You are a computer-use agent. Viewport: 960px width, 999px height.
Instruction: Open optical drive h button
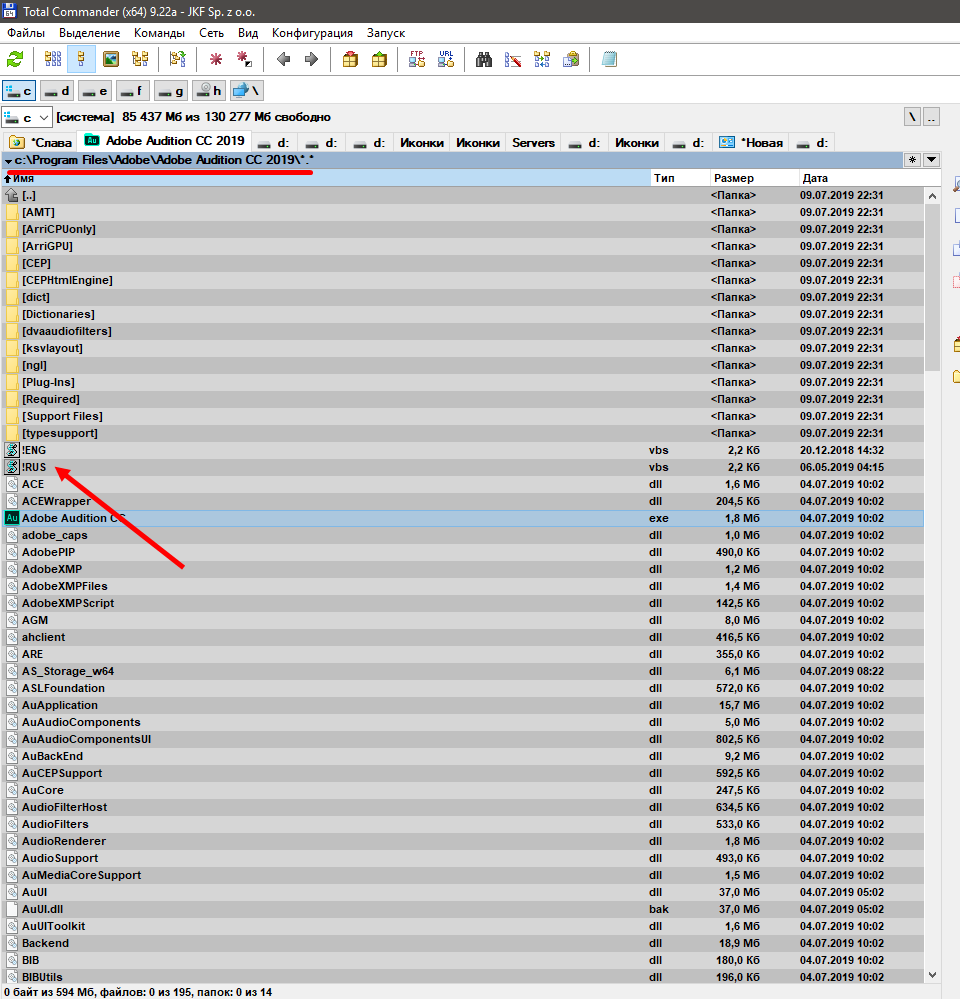tap(209, 91)
